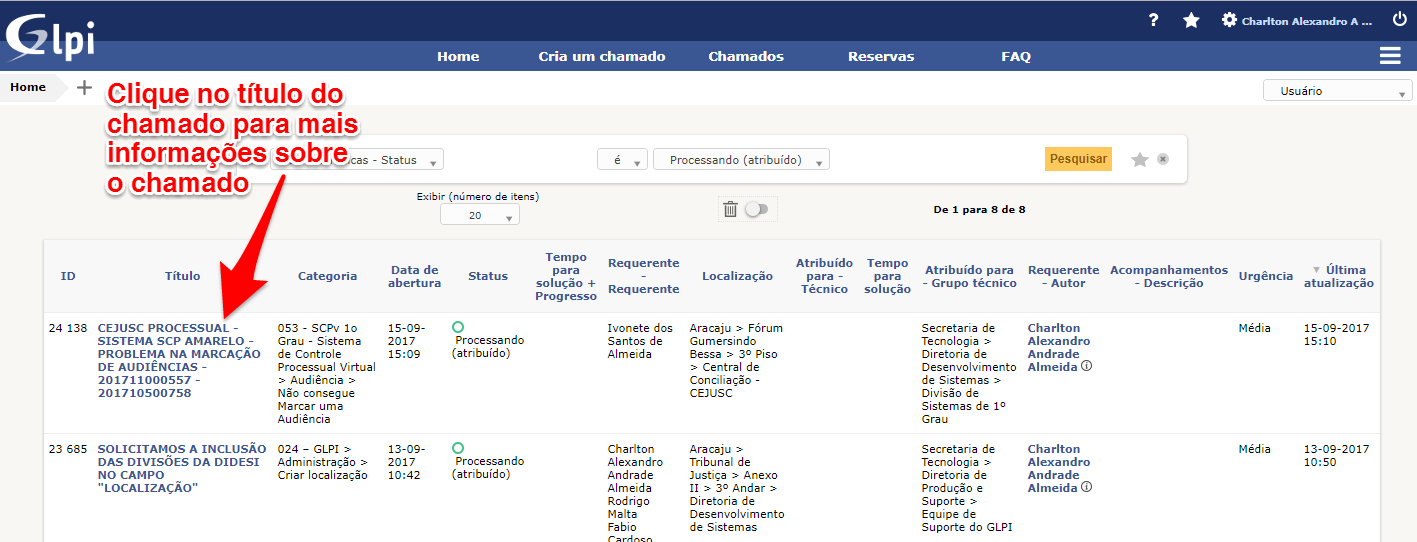Click info icon beside first Charlton author
Image resolution: width=1417 pixels, height=542 pixels.
tap(1086, 367)
